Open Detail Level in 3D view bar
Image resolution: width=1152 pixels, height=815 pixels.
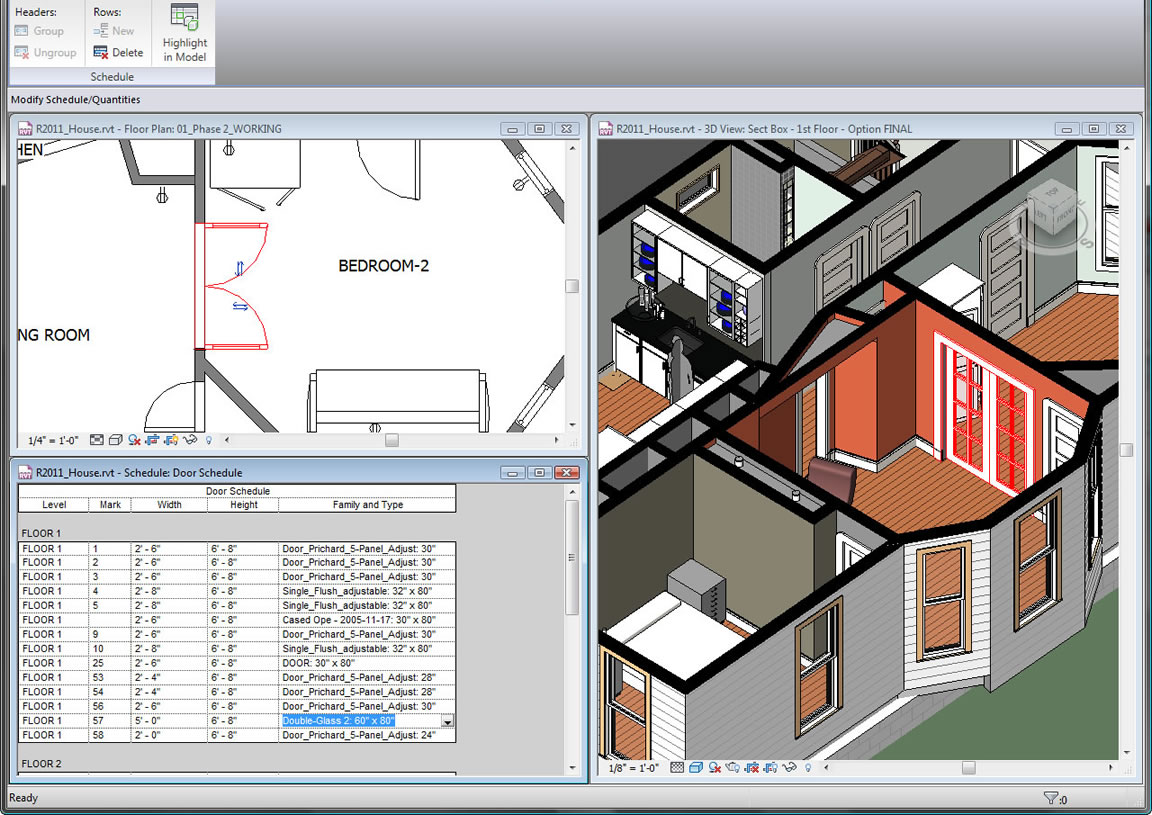677,767
